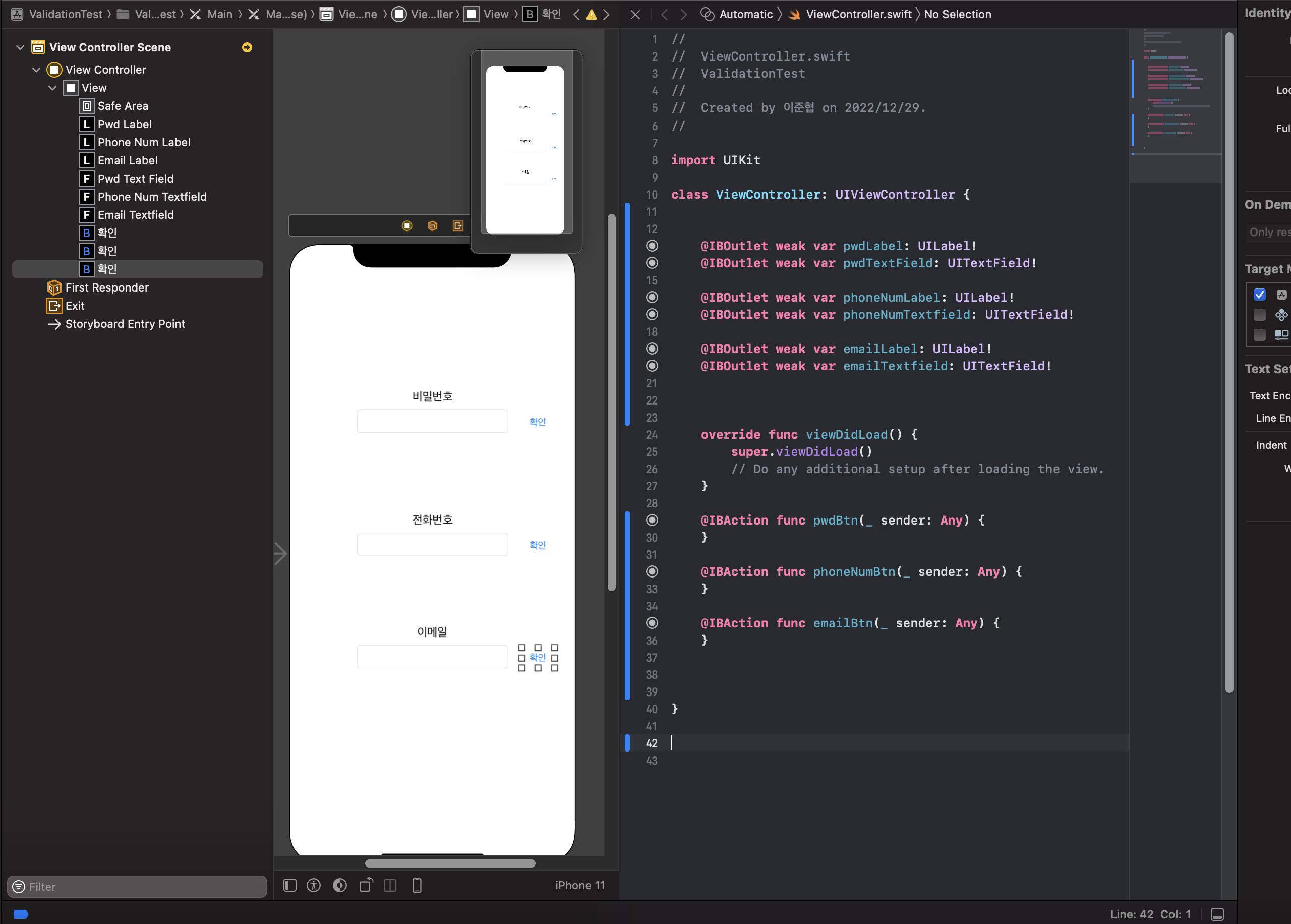The height and width of the screenshot is (924, 1291).
Task: Toggle the debug area button in status bar
Action: (1217, 914)
